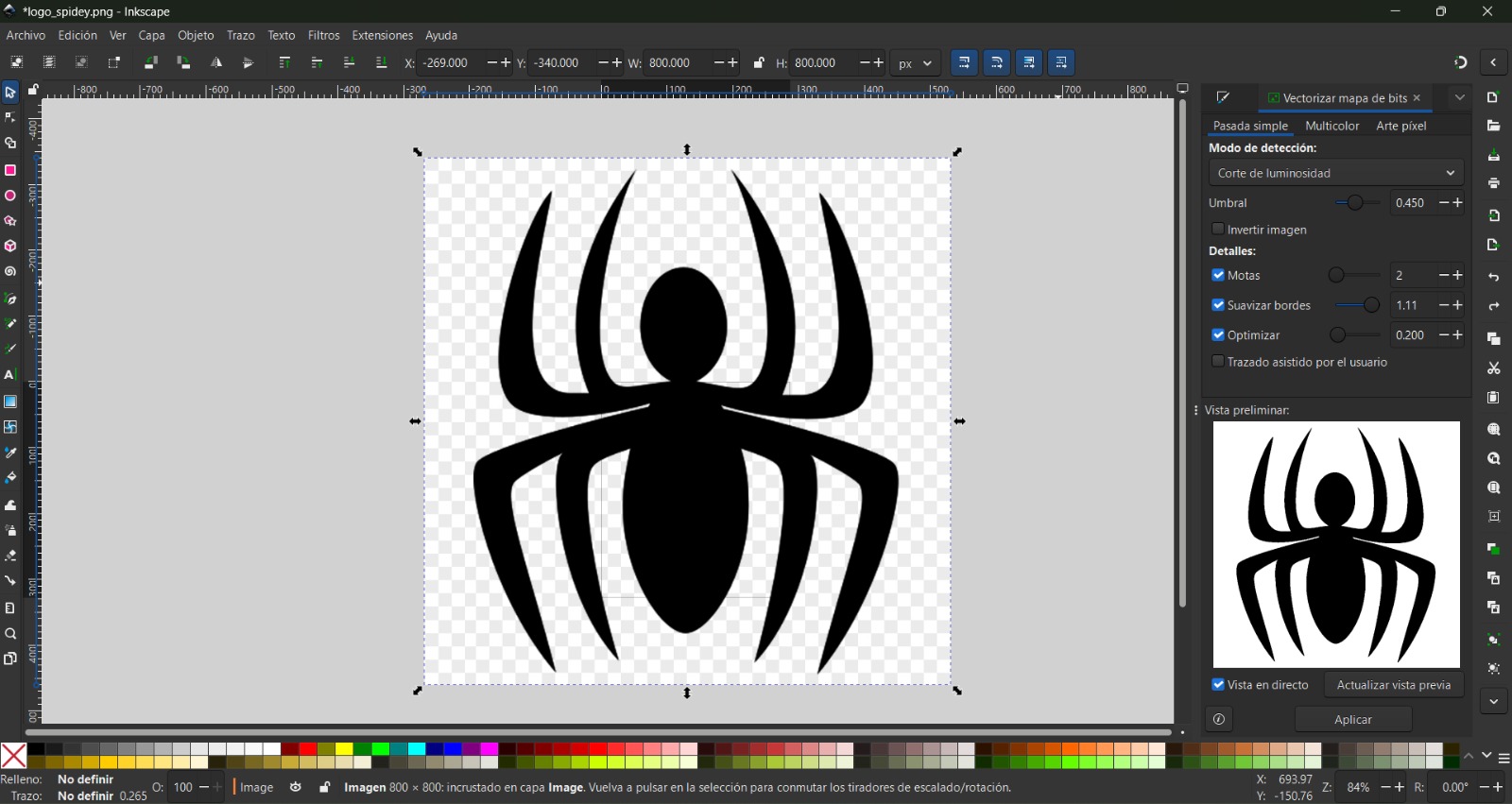This screenshot has width=1512, height=804.
Task: Choose the Rectangle tool
Action: click(x=10, y=170)
